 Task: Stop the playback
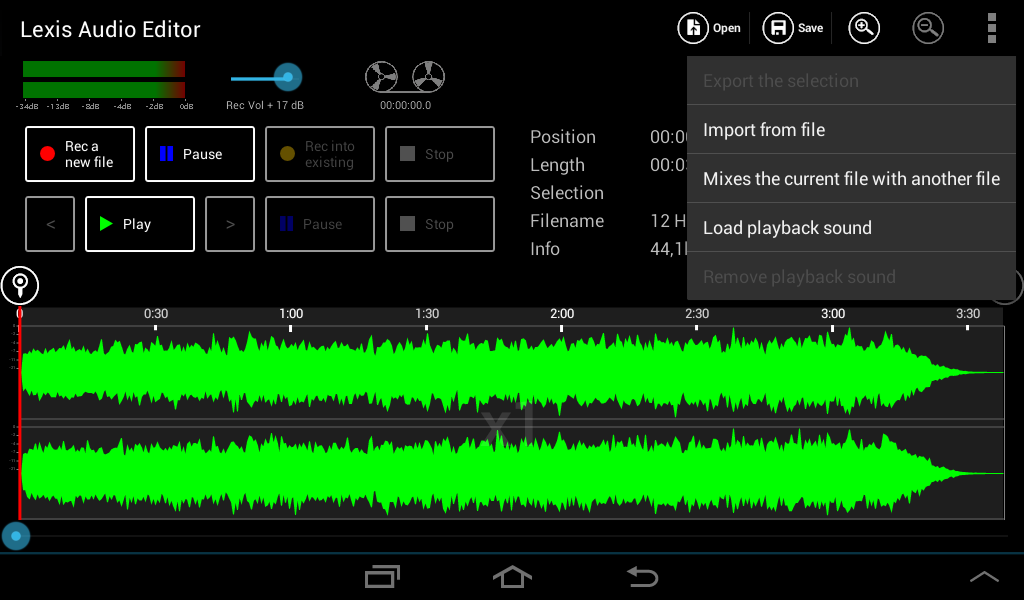[440, 224]
